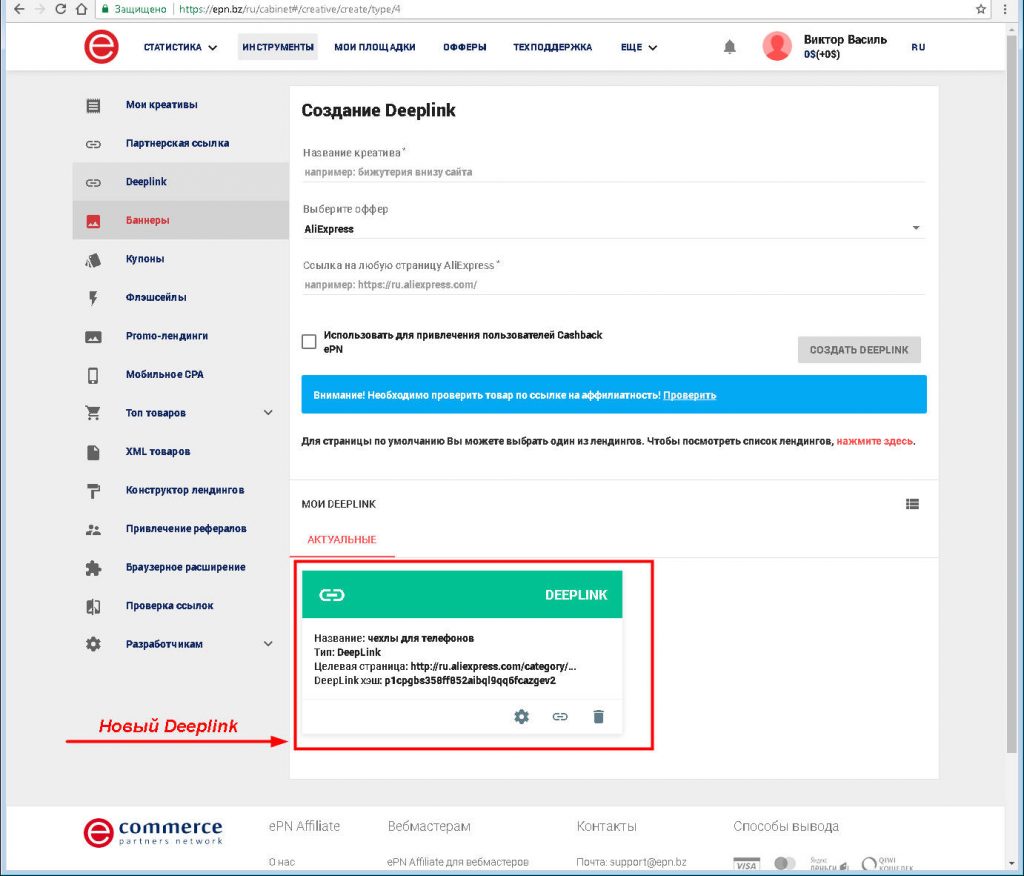Click the user avatar icon
1024x876 pixels.
coord(777,47)
